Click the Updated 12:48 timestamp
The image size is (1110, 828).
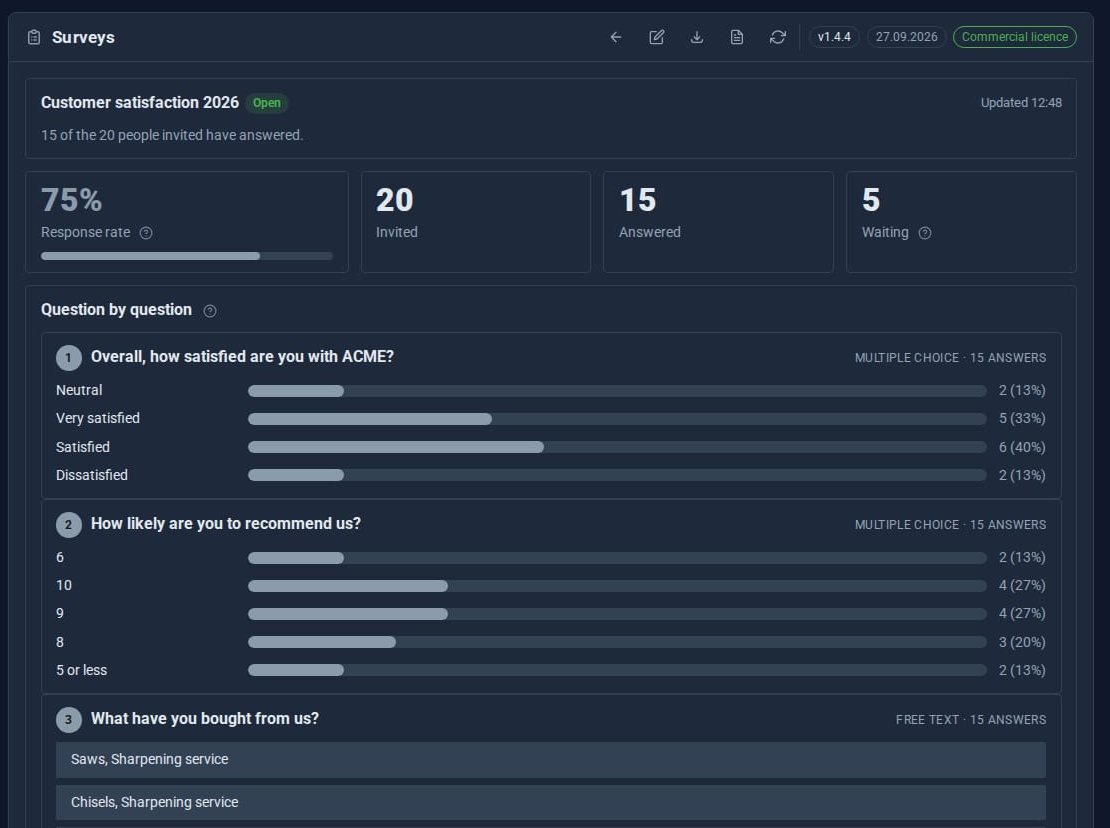(x=1021, y=103)
